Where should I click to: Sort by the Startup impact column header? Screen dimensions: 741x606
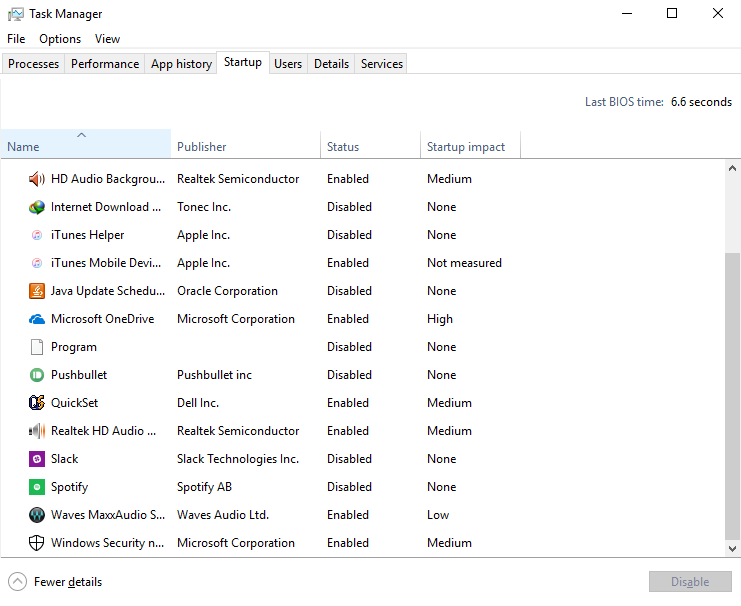[x=470, y=144]
